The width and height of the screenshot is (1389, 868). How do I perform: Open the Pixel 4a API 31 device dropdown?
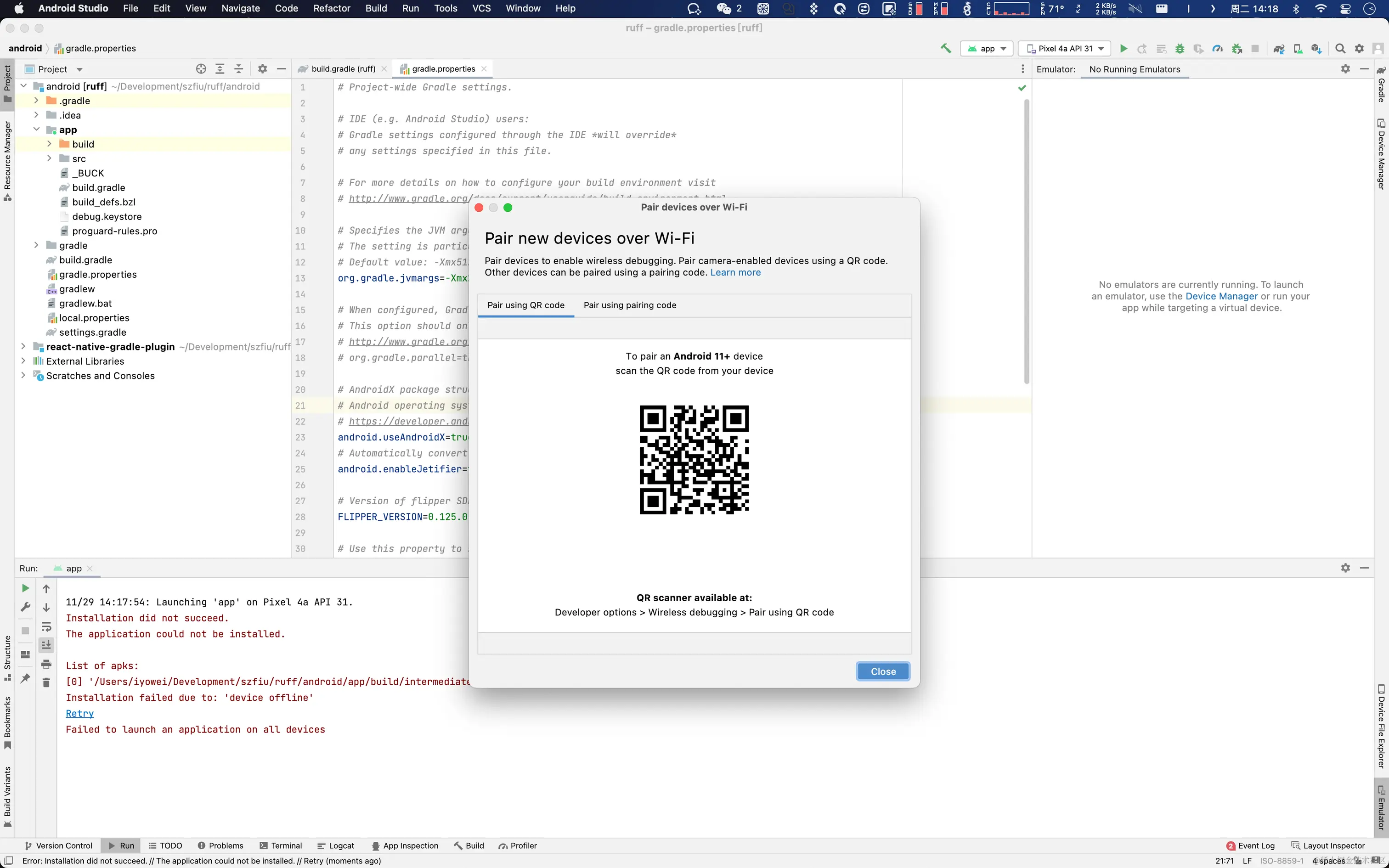click(x=1065, y=48)
